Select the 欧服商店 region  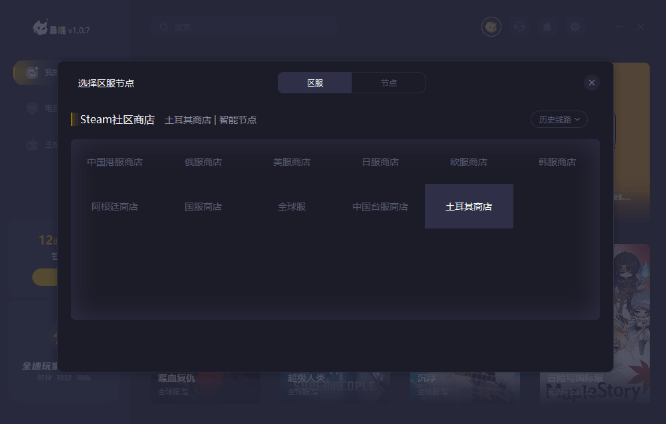(468, 162)
